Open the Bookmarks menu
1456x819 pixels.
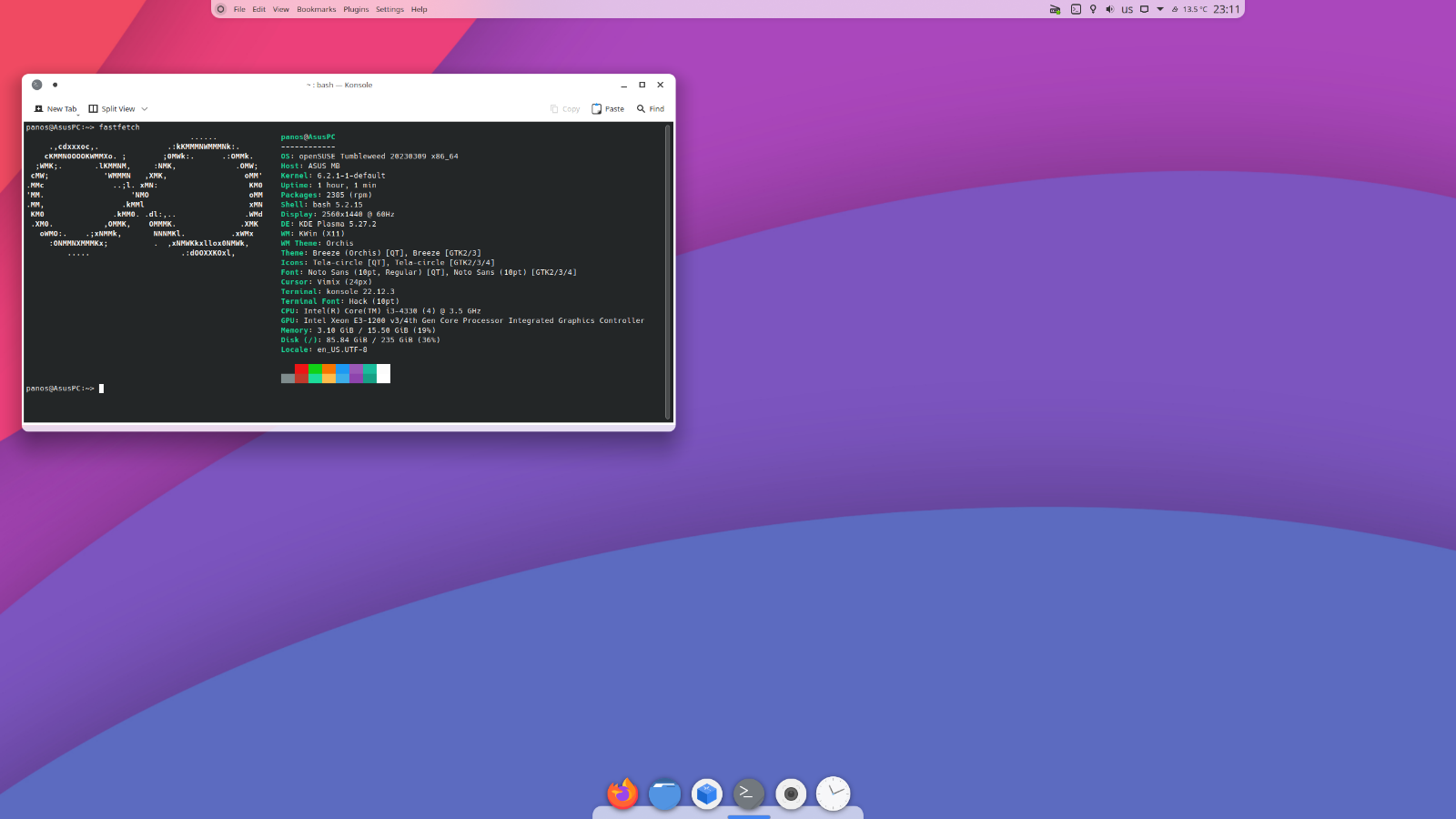317,9
